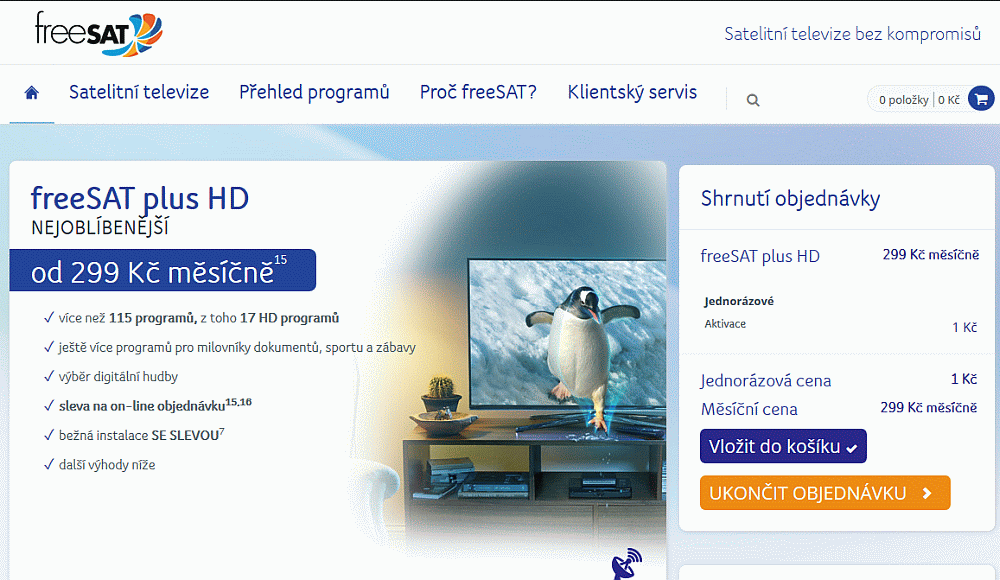This screenshot has width=1000, height=580.
Task: Click Jednorázová cena label
Action: pyautogui.click(x=765, y=381)
